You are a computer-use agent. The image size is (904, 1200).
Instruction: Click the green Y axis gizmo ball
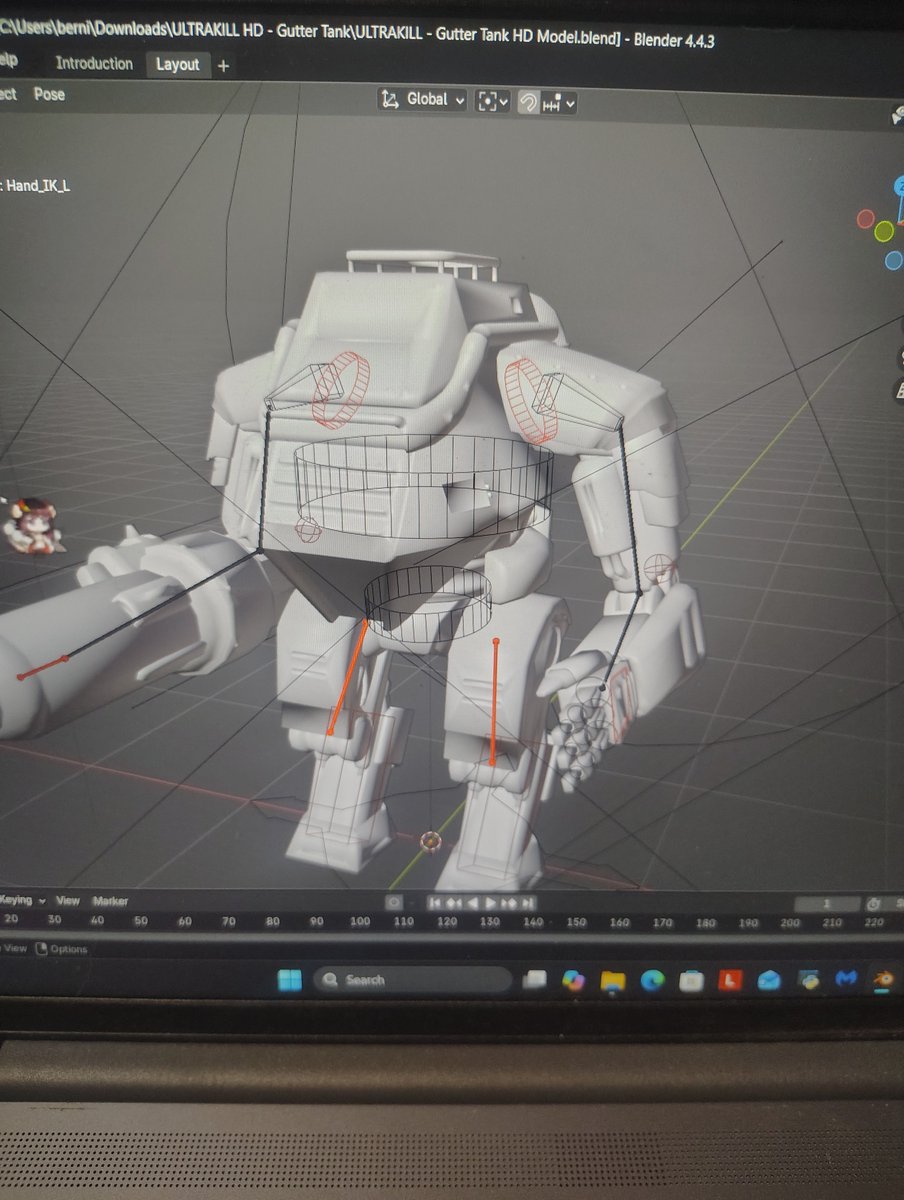coord(884,232)
